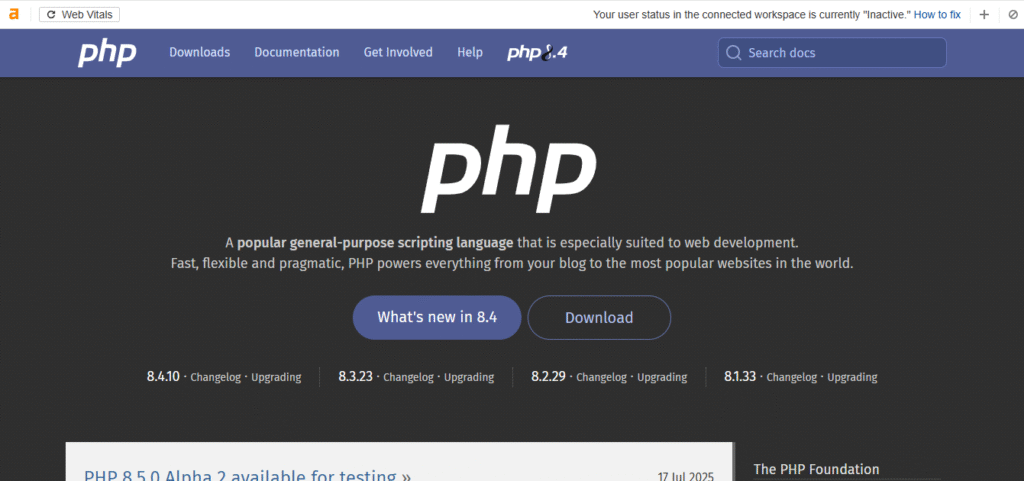Click the 'popular general-purpose scripting language' text
The image size is (1024, 481).
375,243
